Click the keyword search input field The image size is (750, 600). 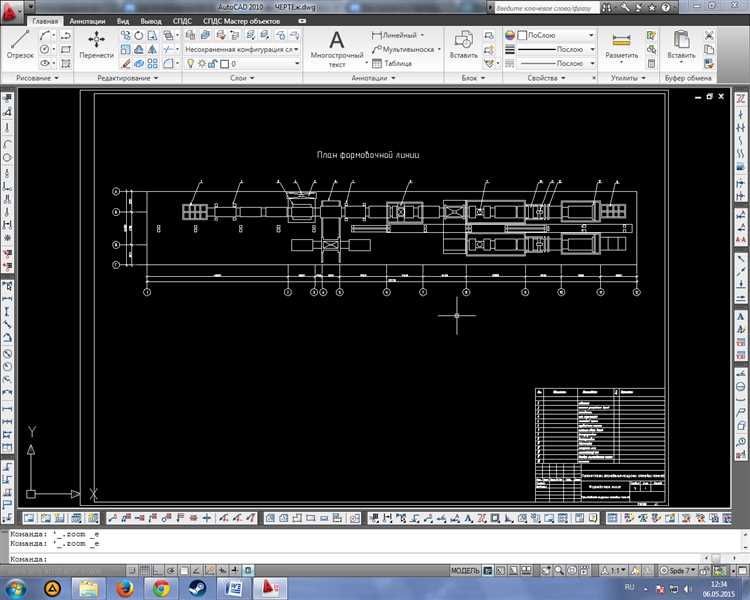[546, 8]
